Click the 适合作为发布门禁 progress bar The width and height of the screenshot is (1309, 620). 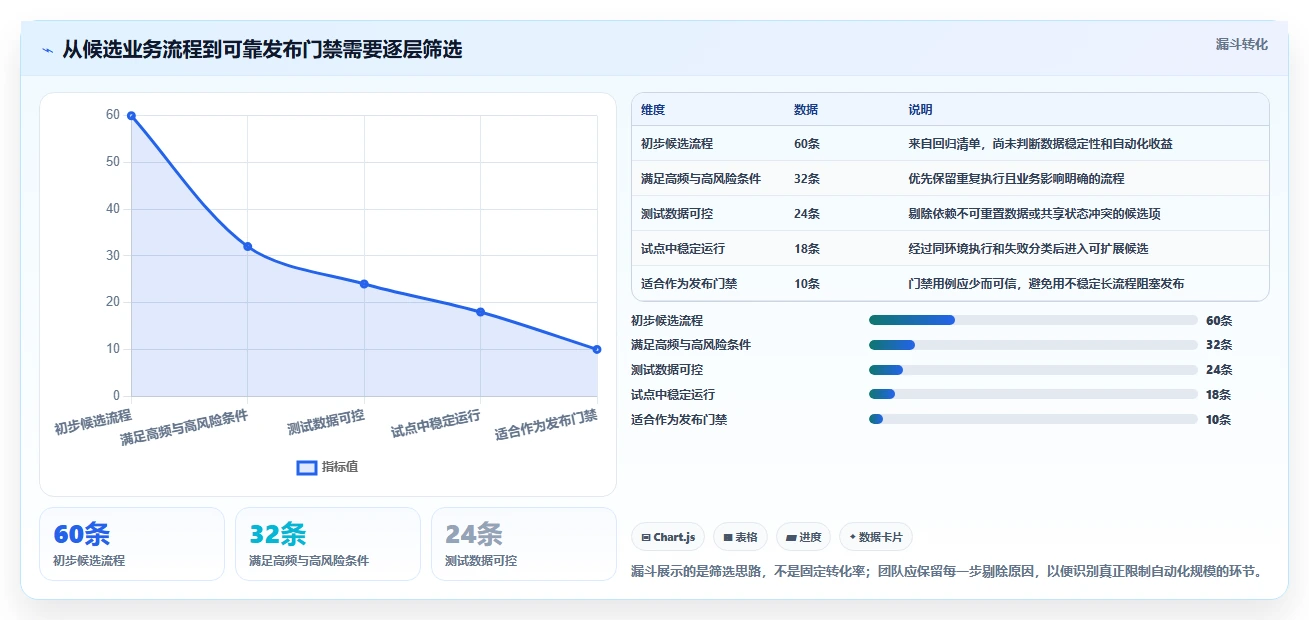tap(1033, 419)
